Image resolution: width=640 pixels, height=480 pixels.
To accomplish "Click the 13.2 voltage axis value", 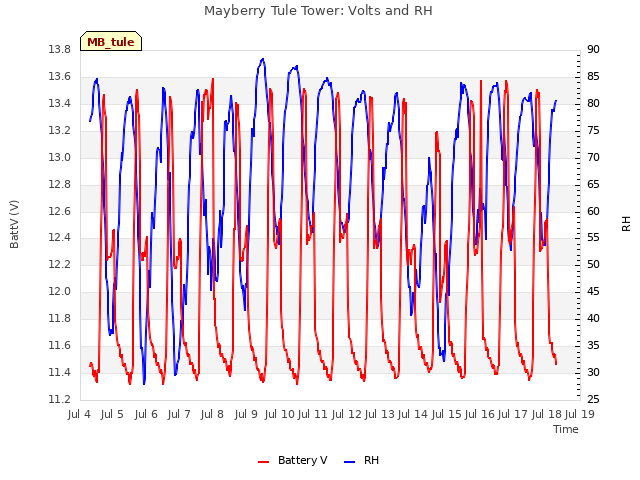I will point(60,131).
